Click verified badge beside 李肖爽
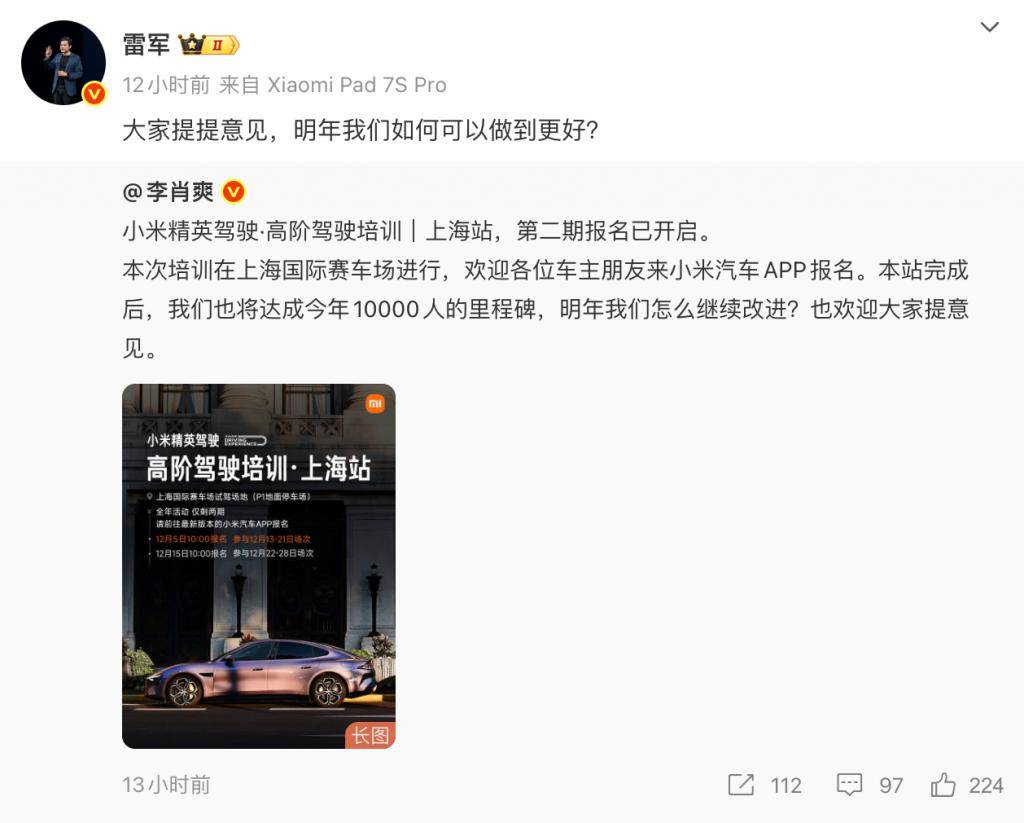 click(x=234, y=192)
